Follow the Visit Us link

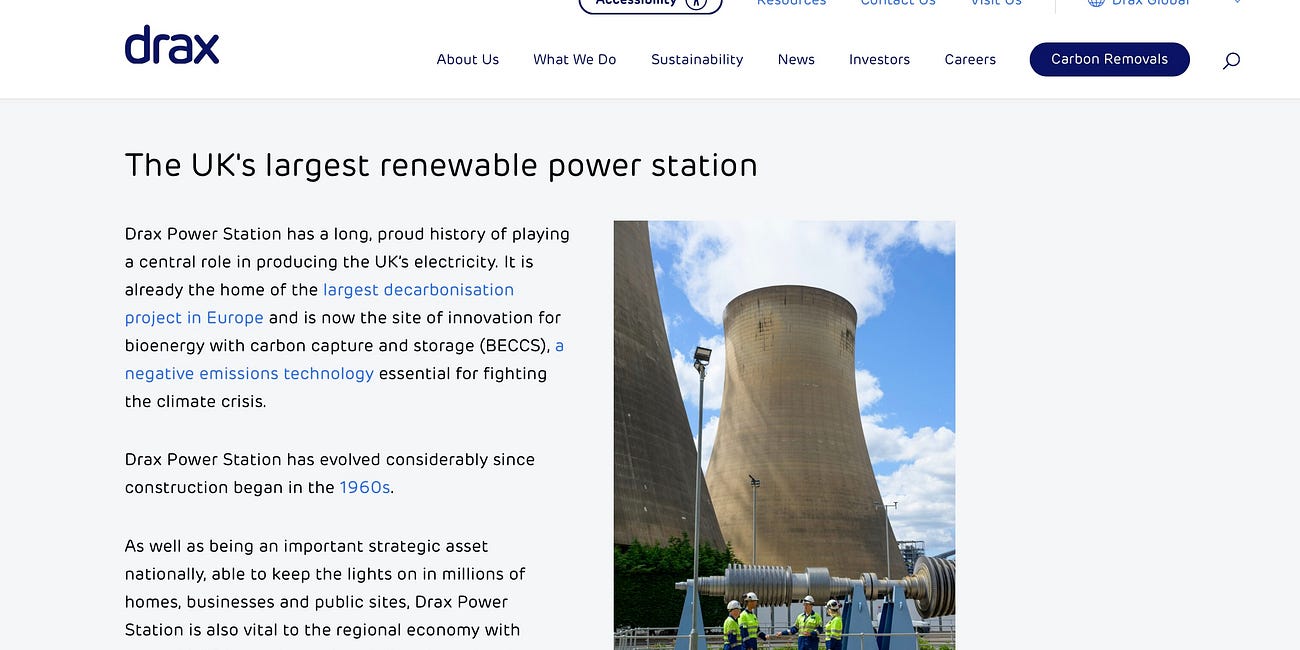(x=996, y=3)
